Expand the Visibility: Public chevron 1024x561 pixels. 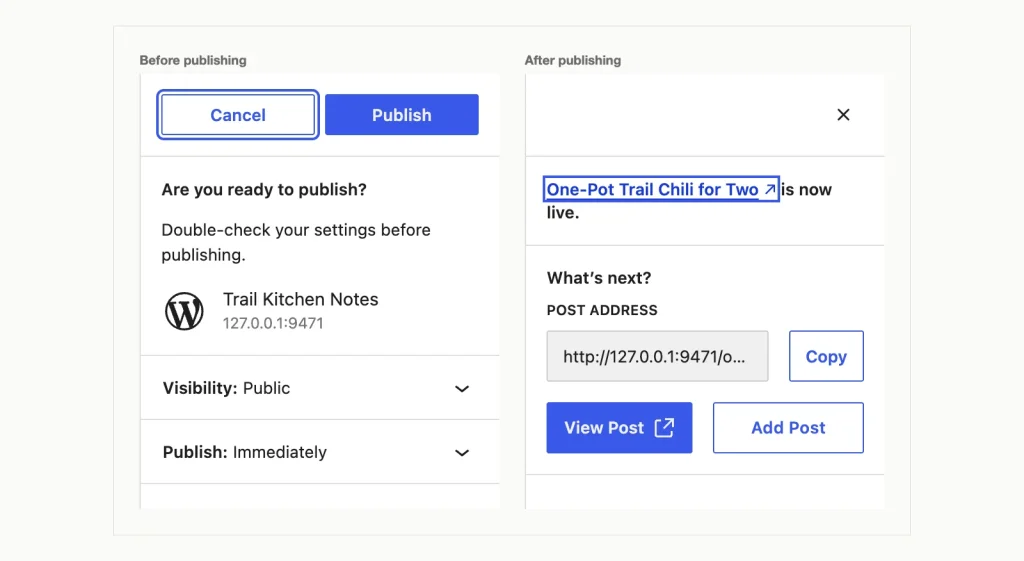[462, 389]
